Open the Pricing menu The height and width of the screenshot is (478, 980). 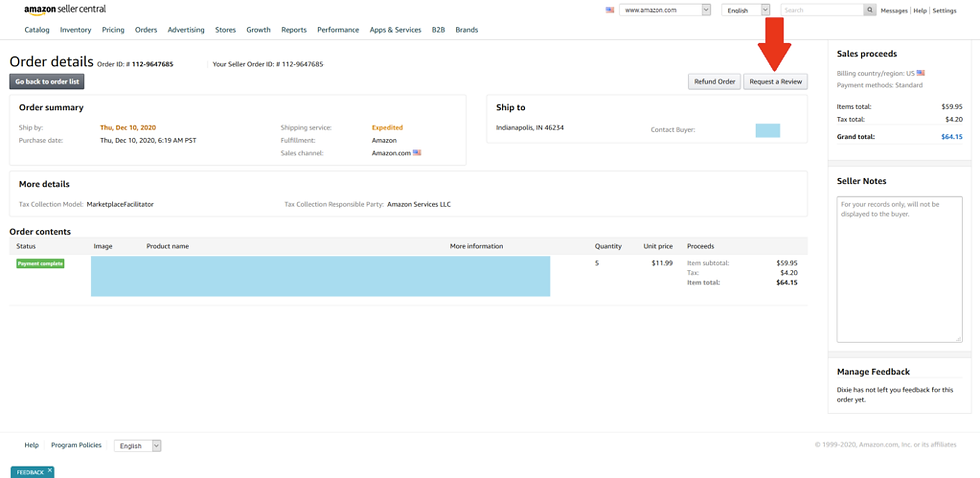[x=113, y=29]
